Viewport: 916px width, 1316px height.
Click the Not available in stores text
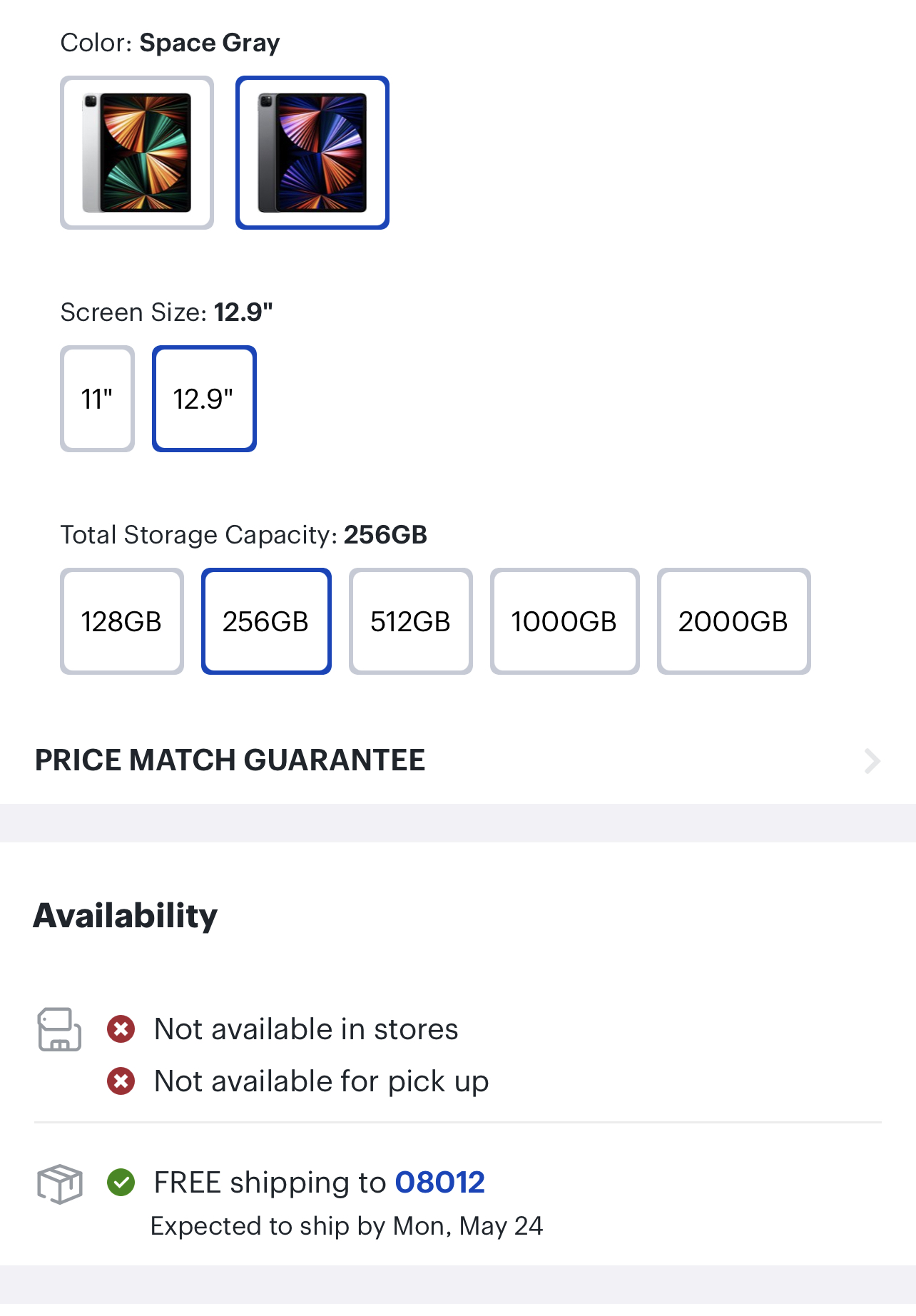click(306, 1029)
